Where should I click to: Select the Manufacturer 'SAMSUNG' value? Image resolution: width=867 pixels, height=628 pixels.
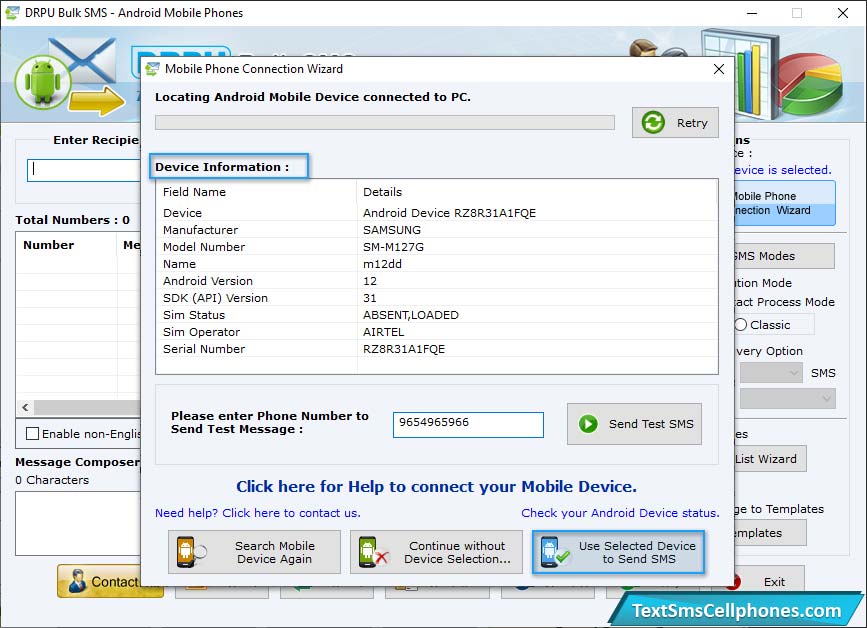coord(391,230)
